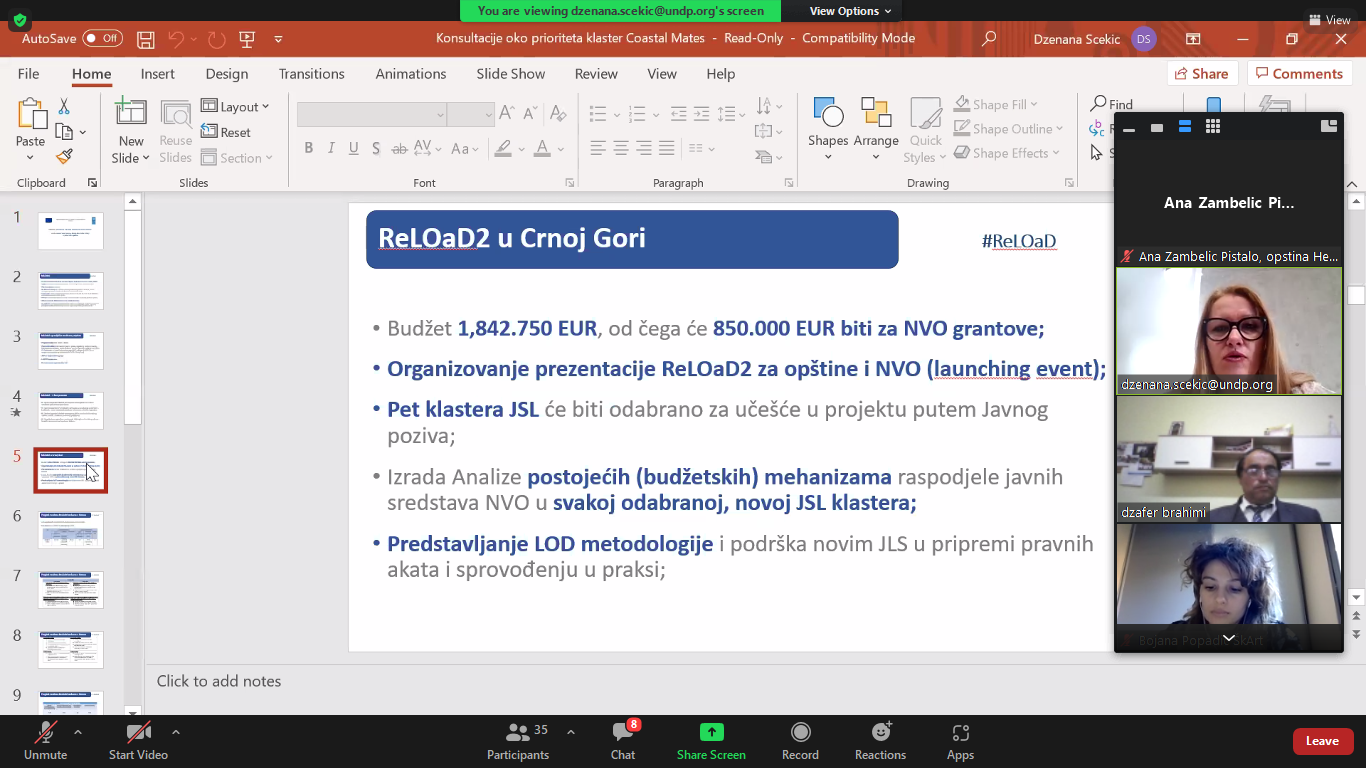
Task: Click the Save floppy disk icon
Action: pyautogui.click(x=146, y=39)
